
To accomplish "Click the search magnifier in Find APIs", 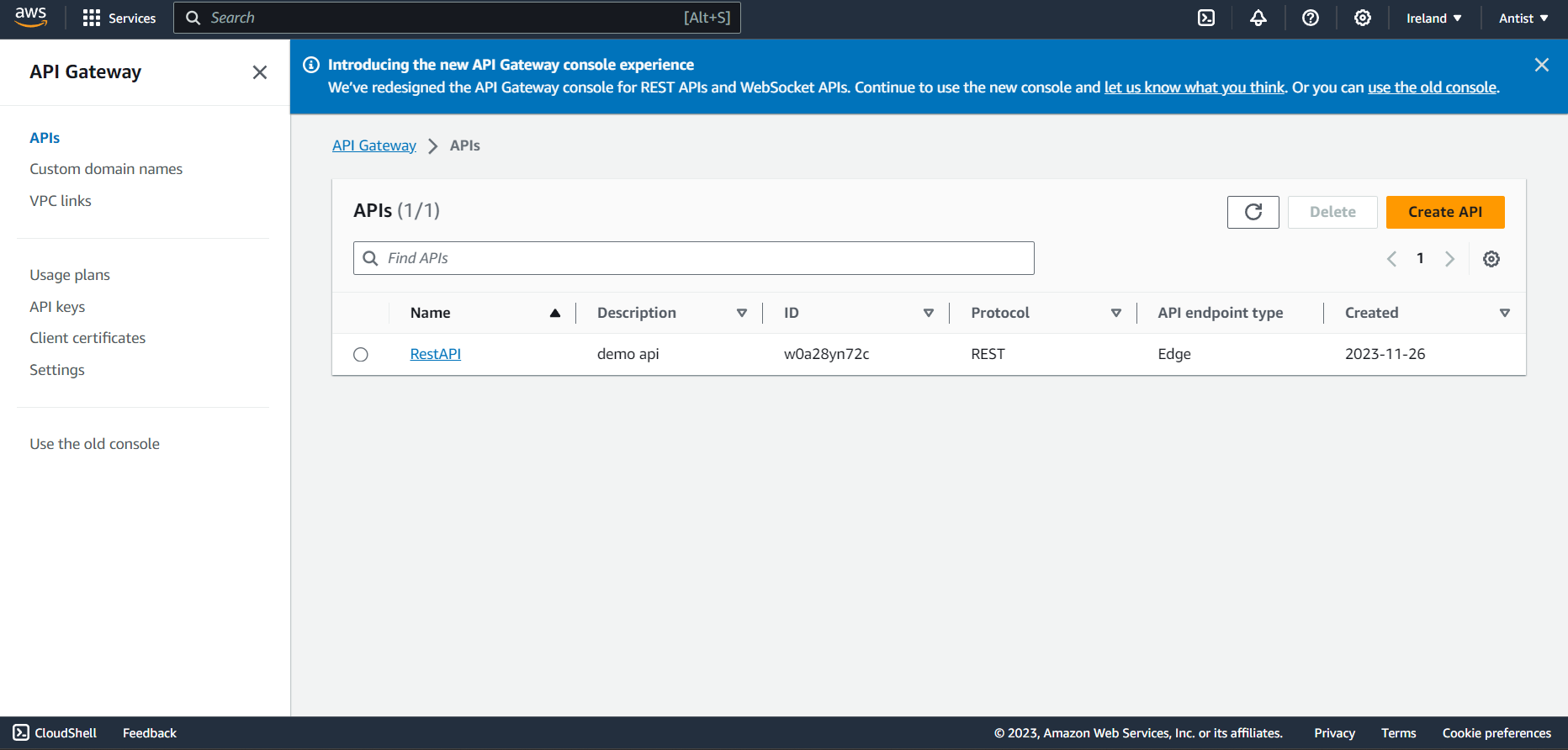I will point(370,258).
